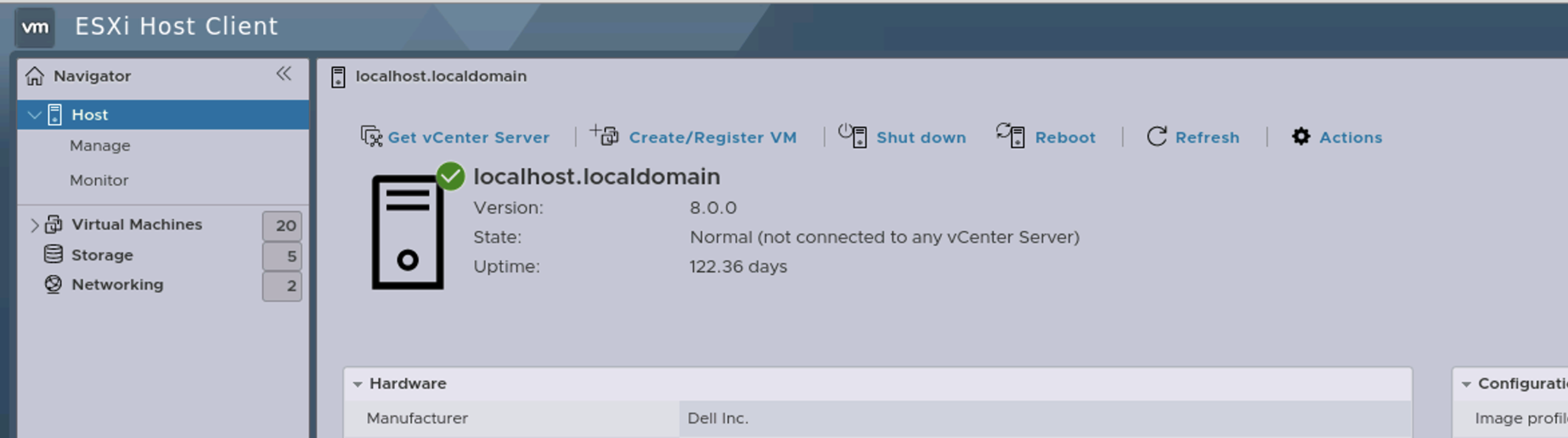
Task: Select Storage in the Navigator
Action: (102, 255)
